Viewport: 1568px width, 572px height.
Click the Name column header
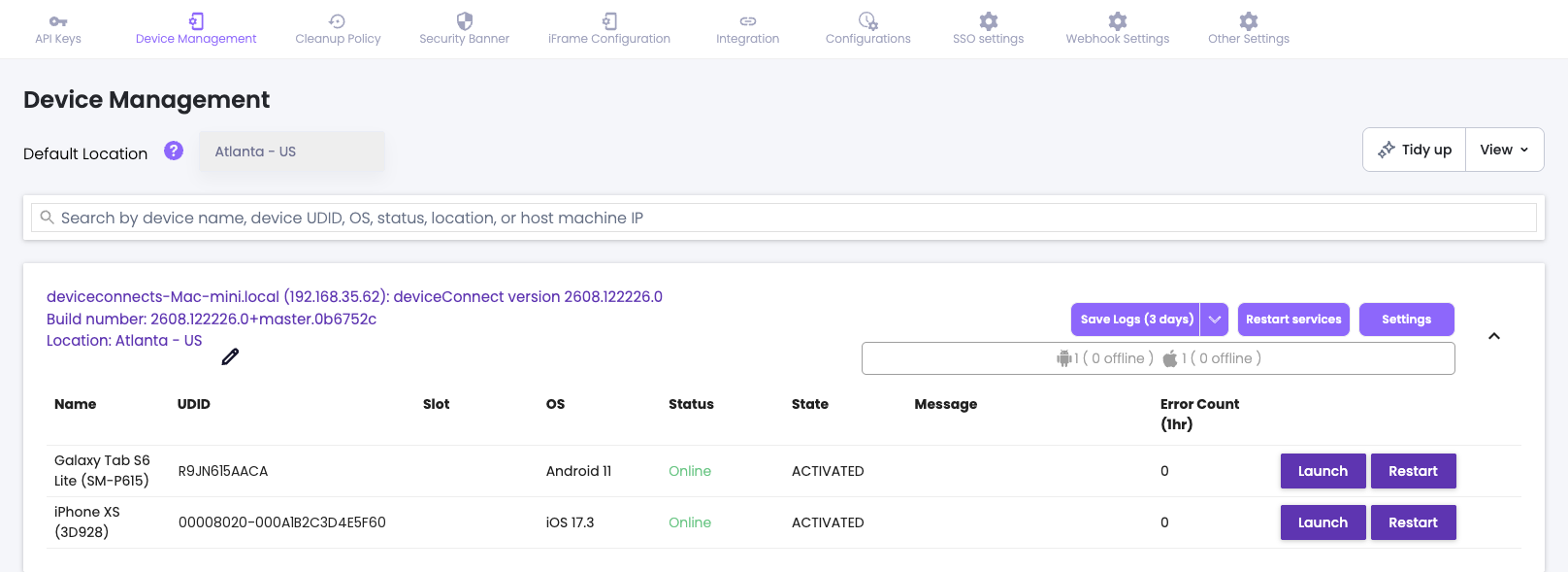coord(76,404)
